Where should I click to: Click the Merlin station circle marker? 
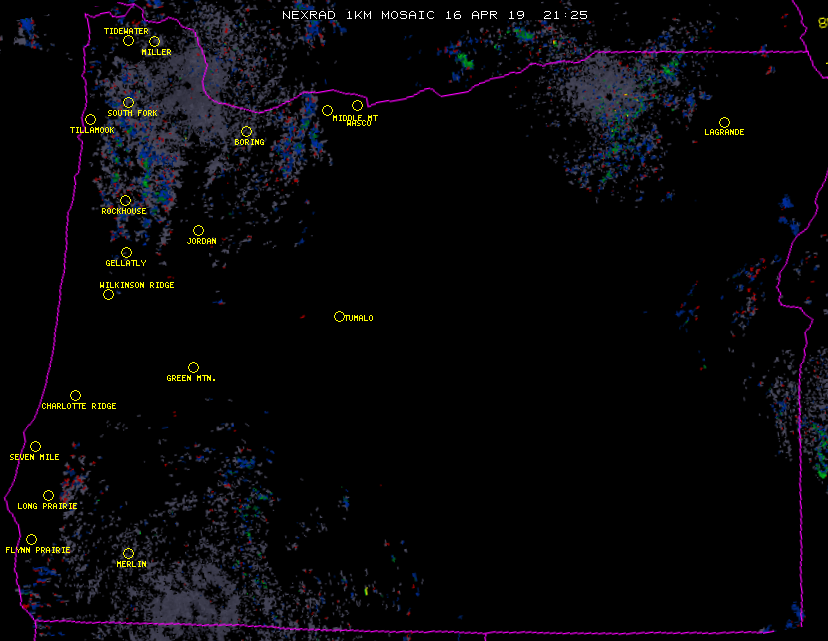[x=128, y=553]
